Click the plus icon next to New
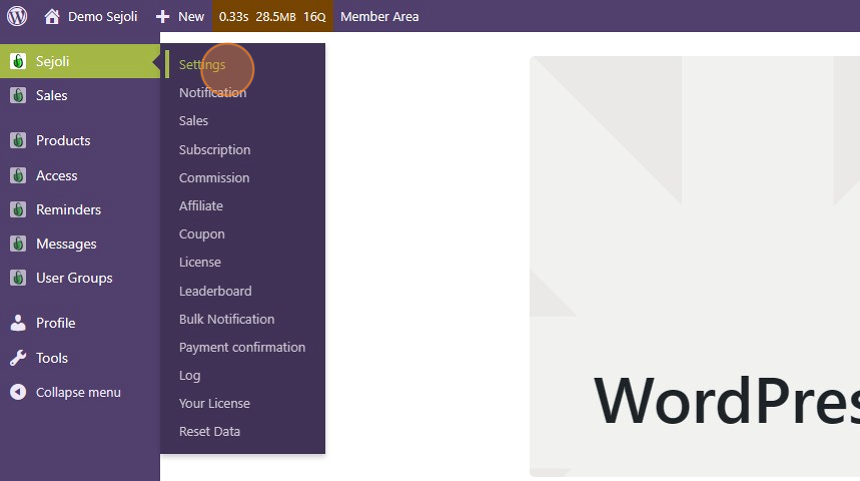 pos(162,16)
